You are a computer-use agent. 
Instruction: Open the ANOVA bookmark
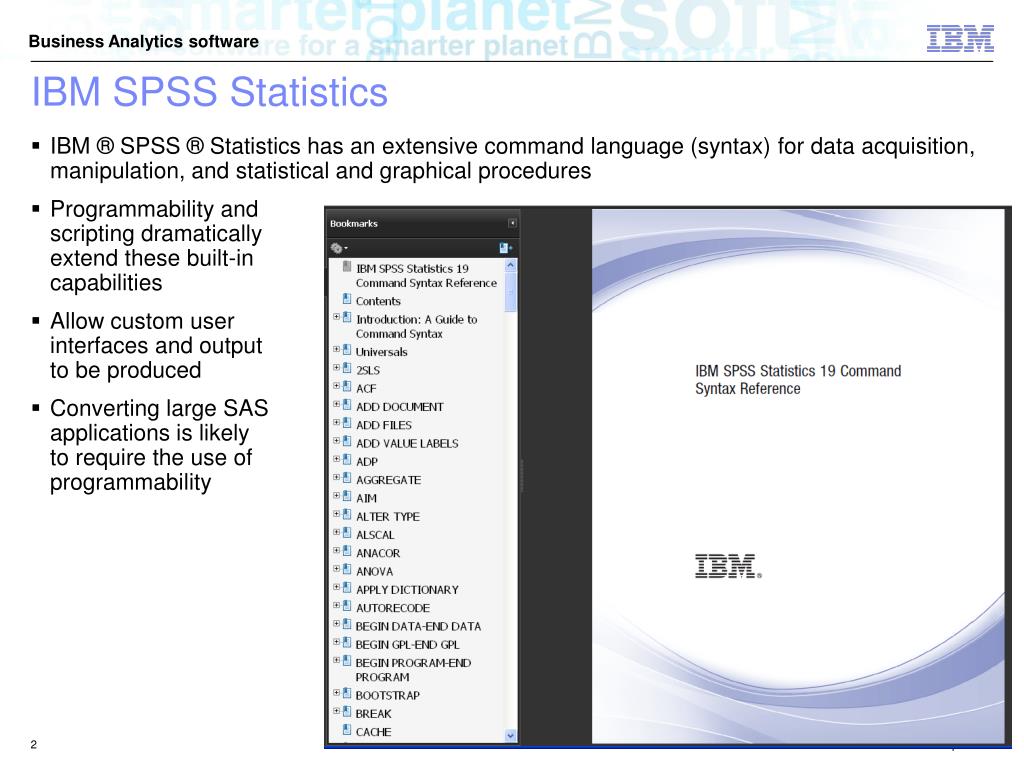pos(374,571)
